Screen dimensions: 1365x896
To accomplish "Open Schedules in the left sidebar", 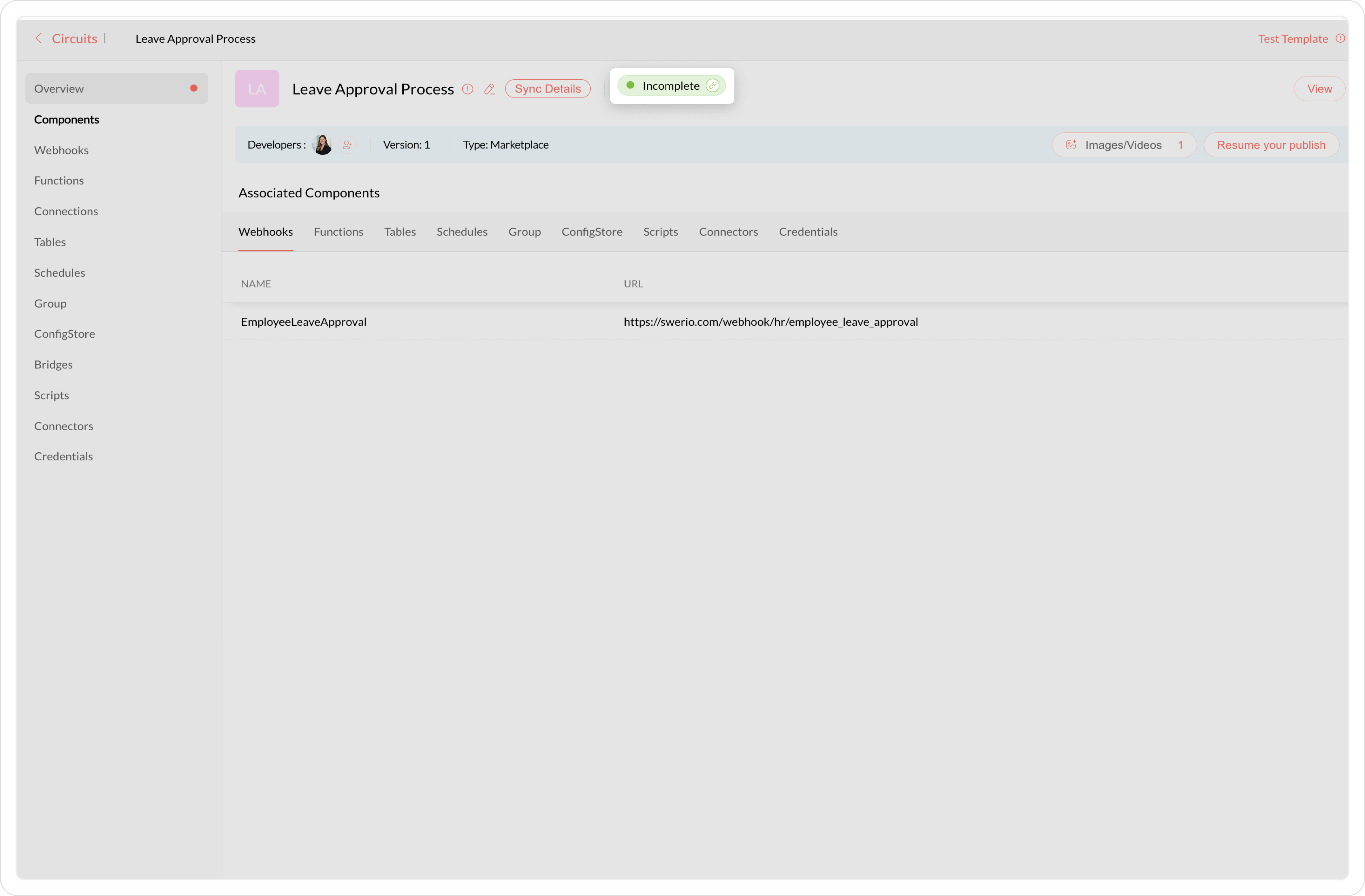I will 60,273.
